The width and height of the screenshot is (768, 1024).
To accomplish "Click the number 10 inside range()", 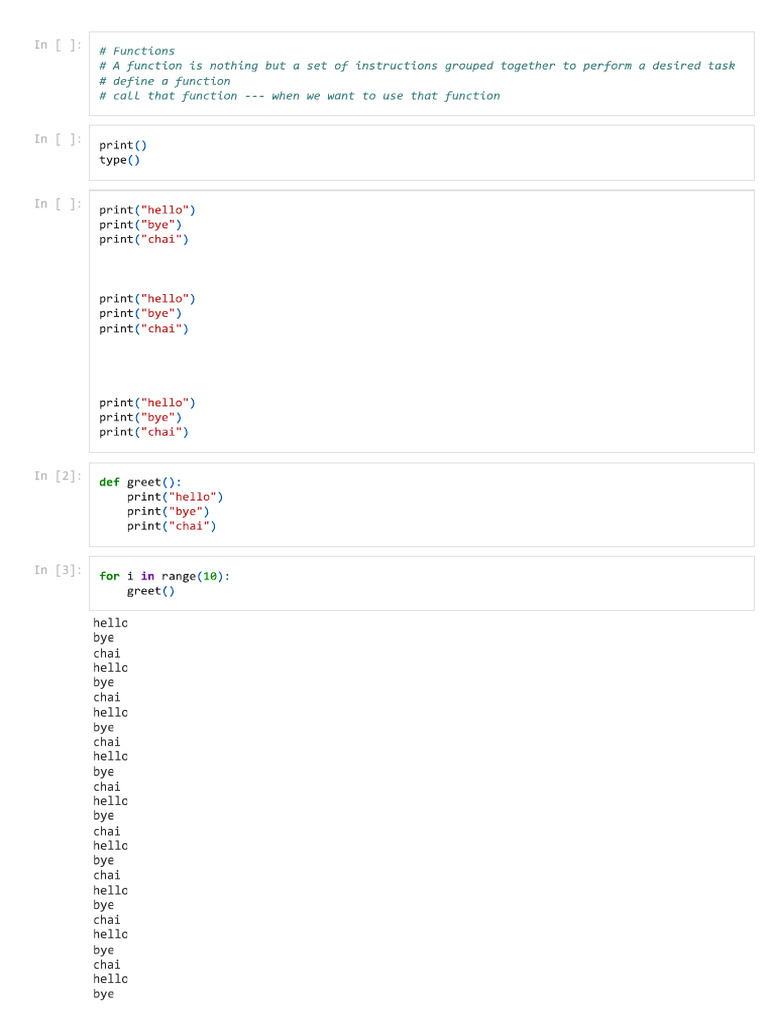I will click(x=210, y=576).
